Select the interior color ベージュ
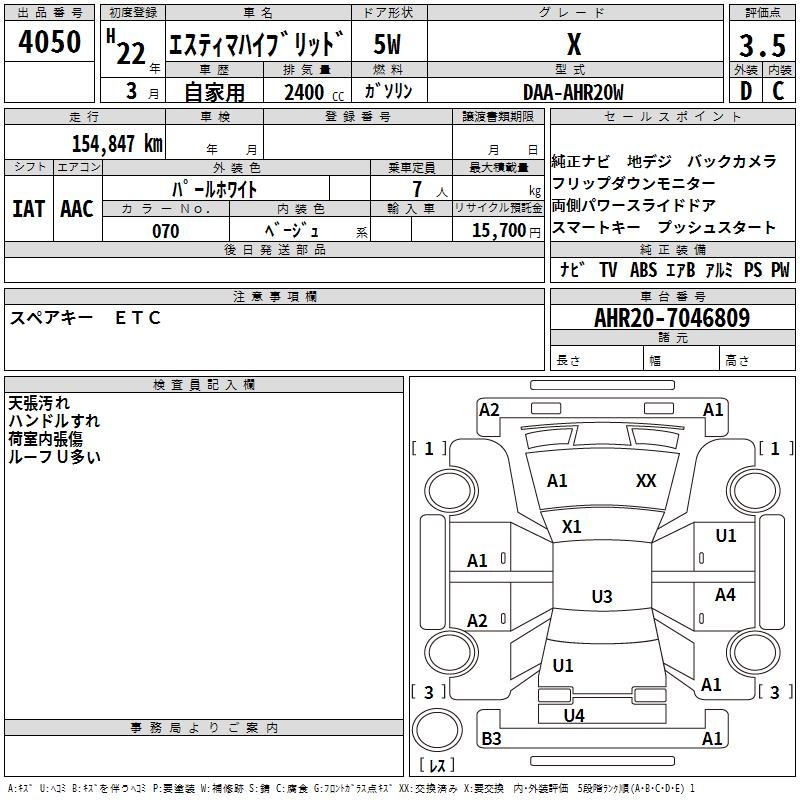800x800 pixels. 292,231
